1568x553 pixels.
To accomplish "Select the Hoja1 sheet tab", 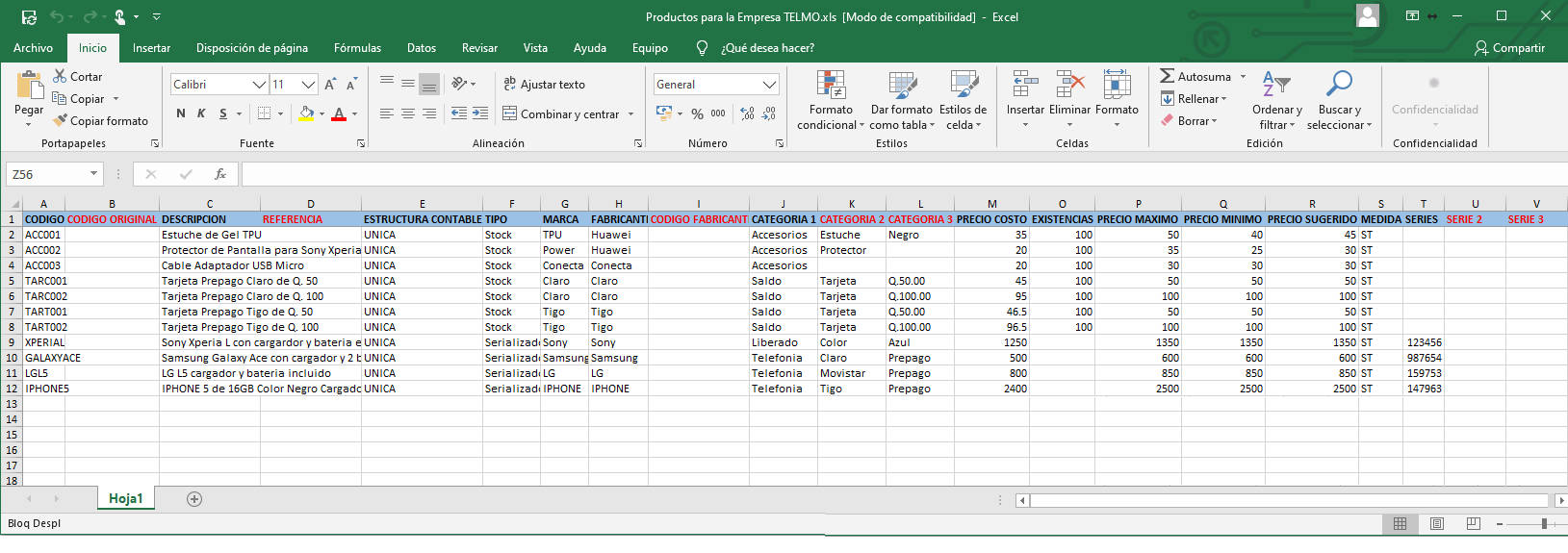I will tap(125, 498).
